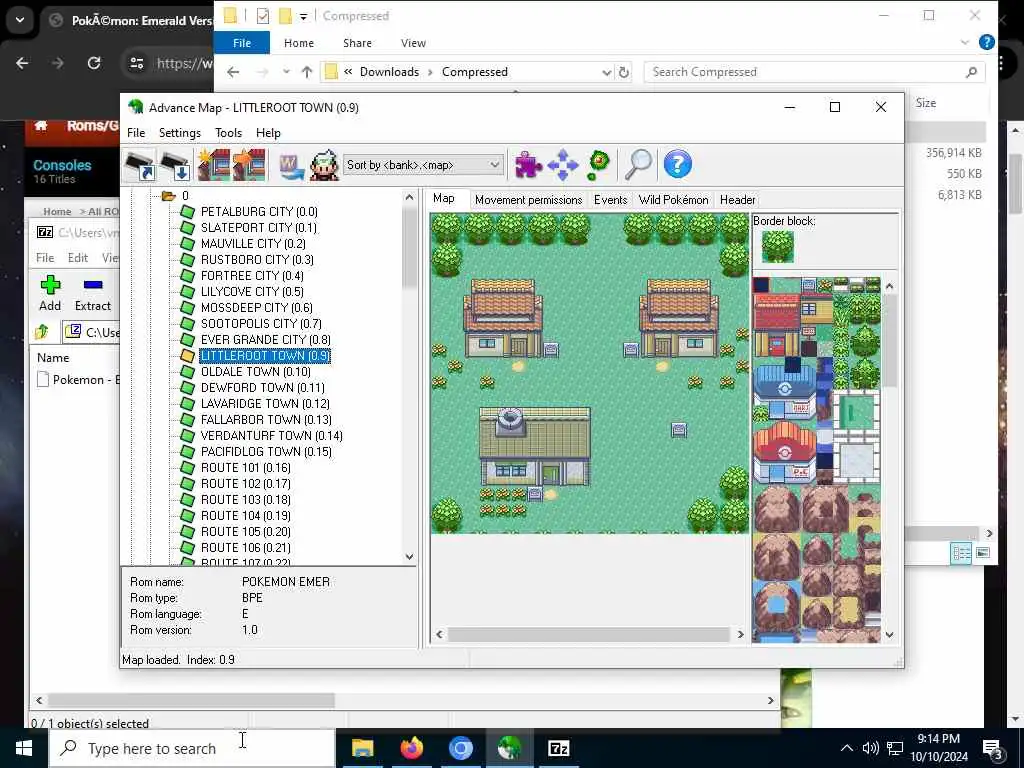Image resolution: width=1024 pixels, height=768 pixels.
Task: Open the File tab in File Explorer
Action: (x=242, y=43)
